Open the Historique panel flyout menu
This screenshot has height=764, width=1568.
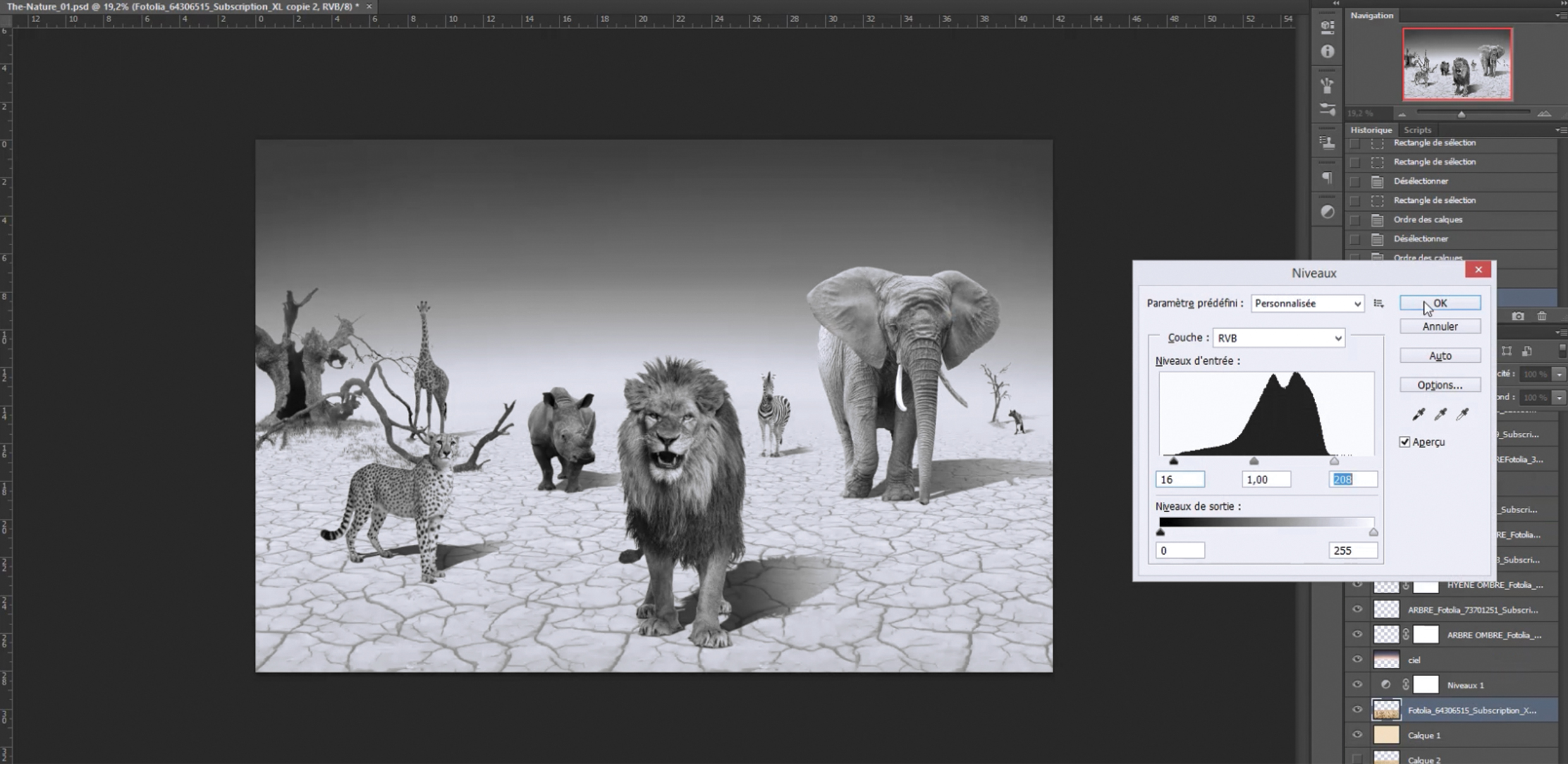point(1560,130)
